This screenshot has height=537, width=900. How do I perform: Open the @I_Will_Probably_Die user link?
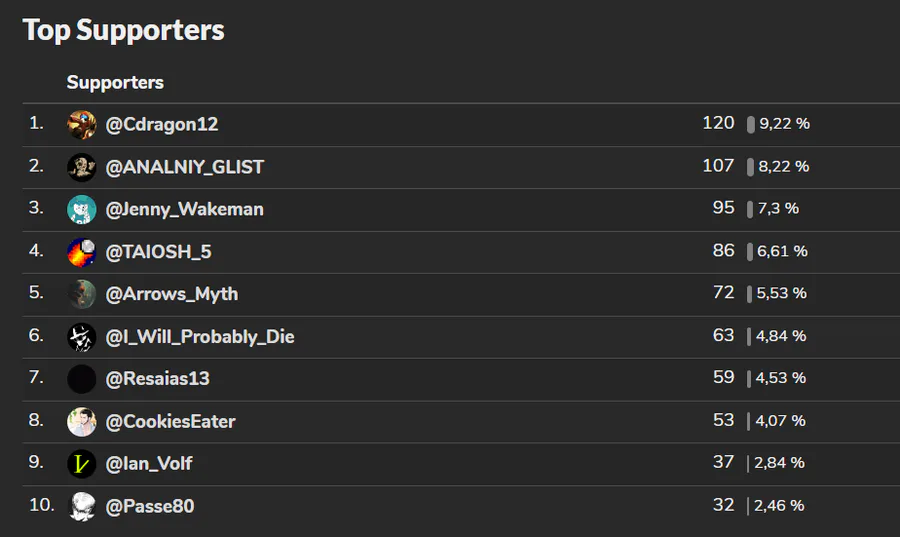click(x=200, y=336)
